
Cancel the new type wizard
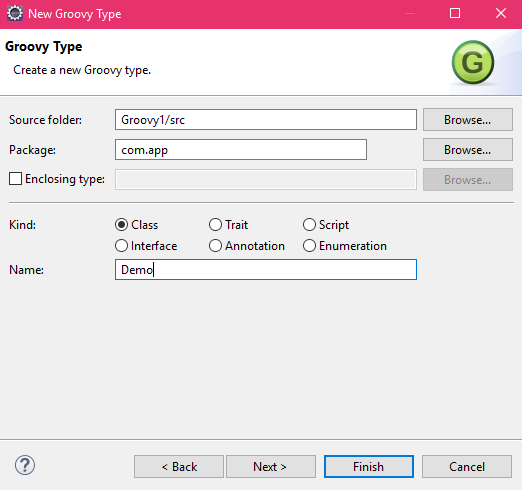[x=467, y=467]
